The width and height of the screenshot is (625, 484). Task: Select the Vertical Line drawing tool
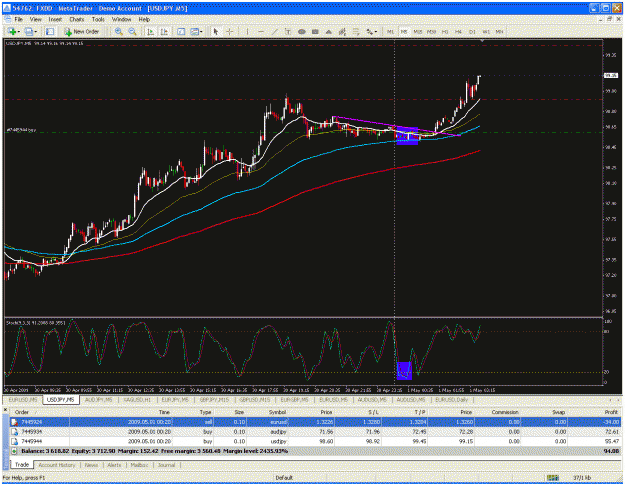(247, 31)
